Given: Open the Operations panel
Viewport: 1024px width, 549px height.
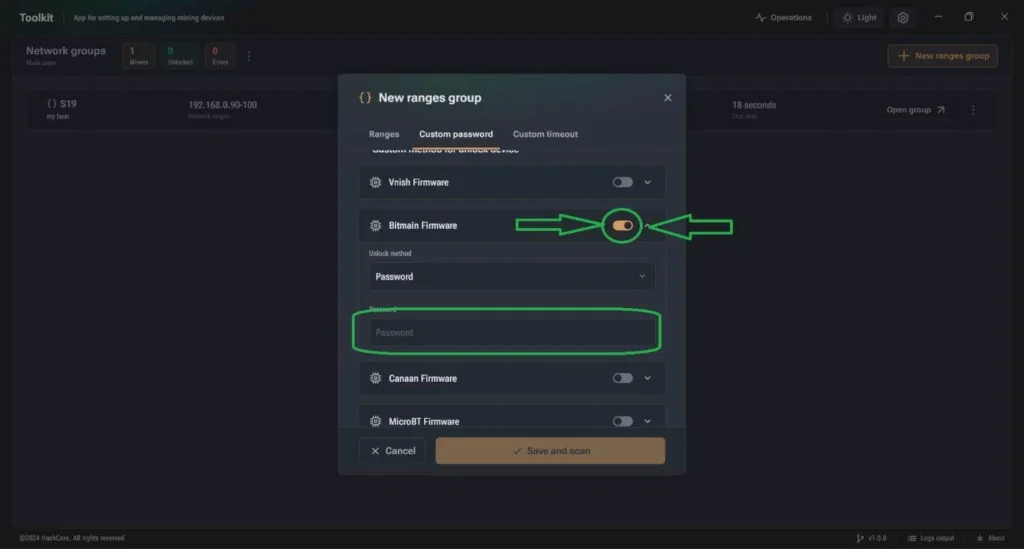Looking at the screenshot, I should tap(784, 18).
